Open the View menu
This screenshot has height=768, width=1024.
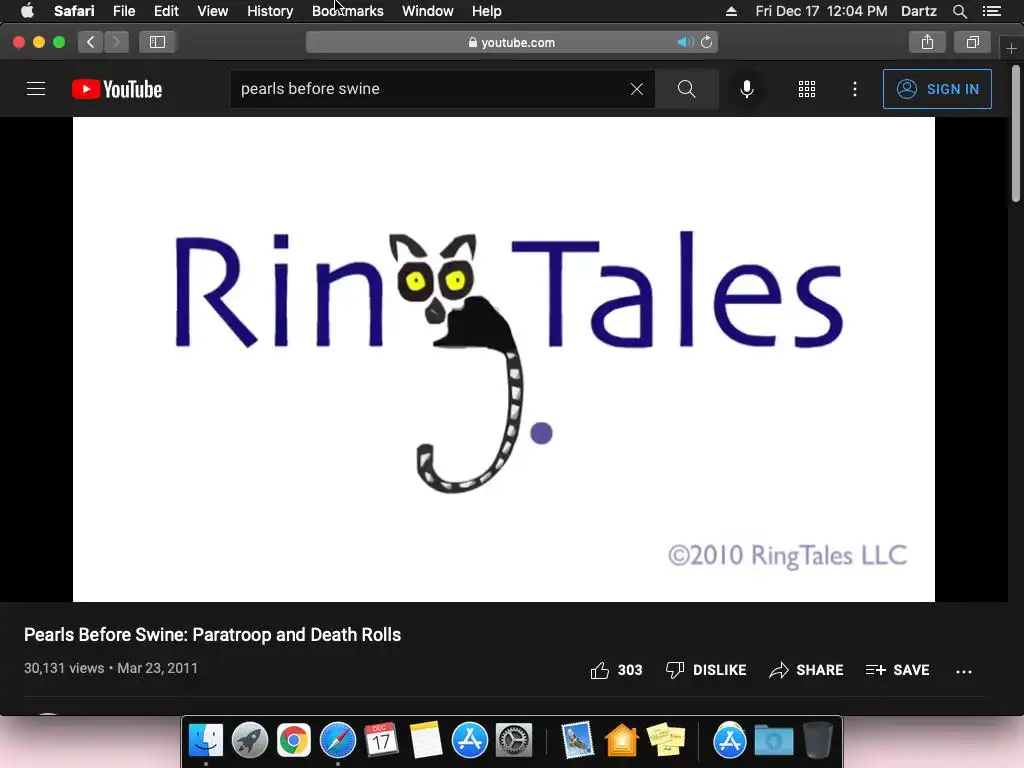(x=213, y=11)
